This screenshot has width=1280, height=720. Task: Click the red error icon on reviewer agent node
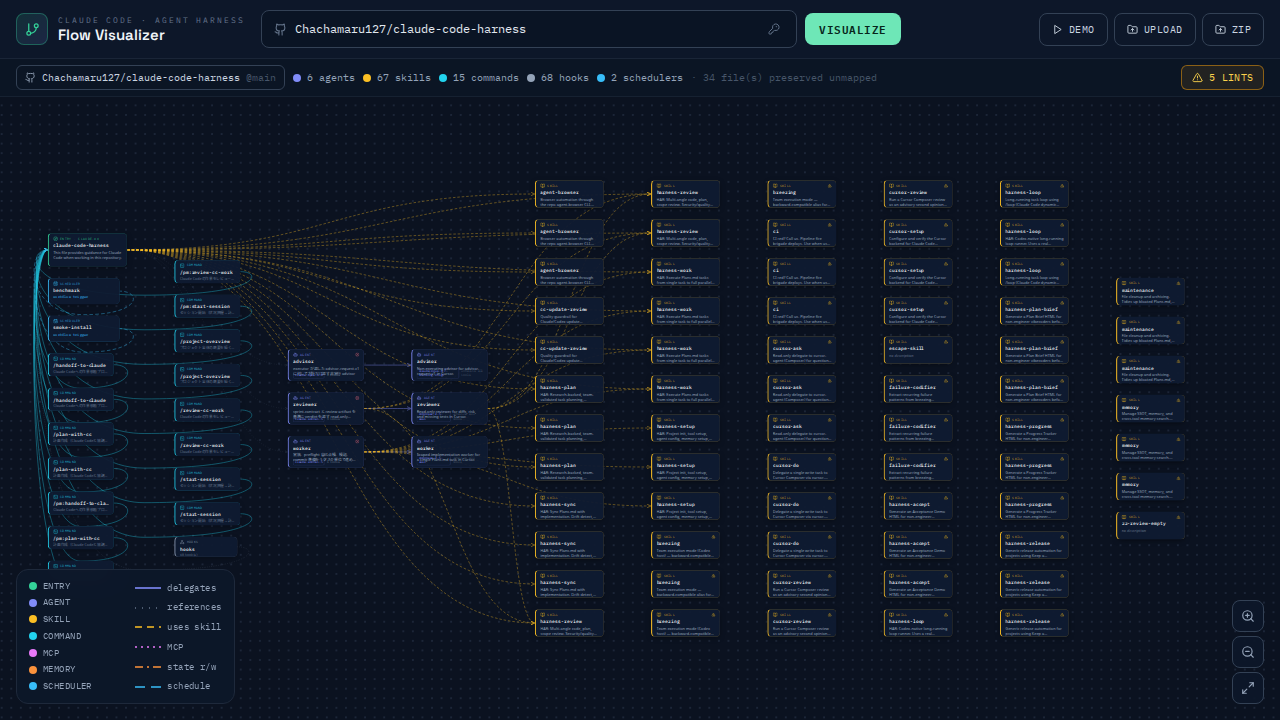[357, 397]
